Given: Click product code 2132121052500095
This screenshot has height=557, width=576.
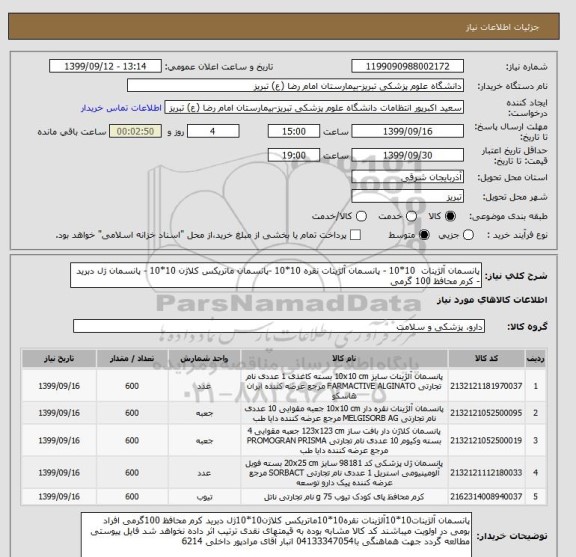Looking at the screenshot, I should pyautogui.click(x=486, y=413).
